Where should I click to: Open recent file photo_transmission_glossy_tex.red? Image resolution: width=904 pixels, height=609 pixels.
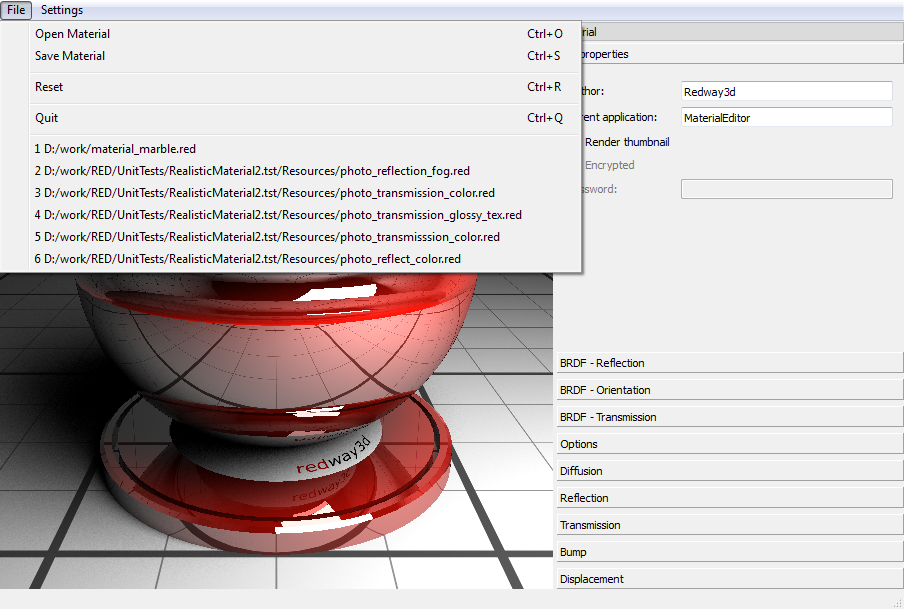277,215
